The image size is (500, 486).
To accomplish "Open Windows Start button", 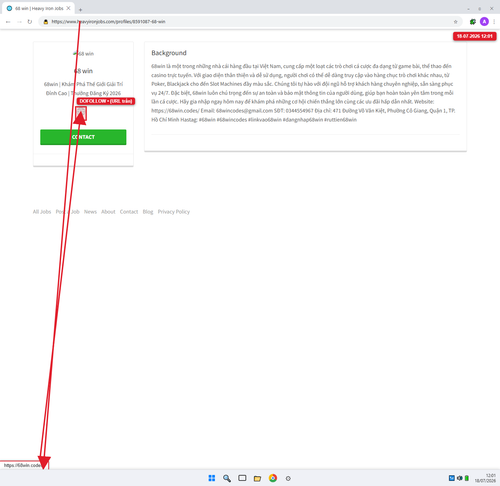I will pos(212,478).
